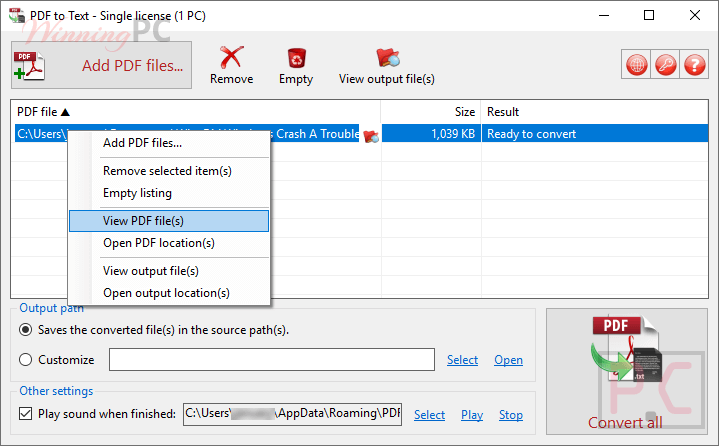The height and width of the screenshot is (446, 719).
Task: Click the Convert all button
Action: click(x=626, y=371)
